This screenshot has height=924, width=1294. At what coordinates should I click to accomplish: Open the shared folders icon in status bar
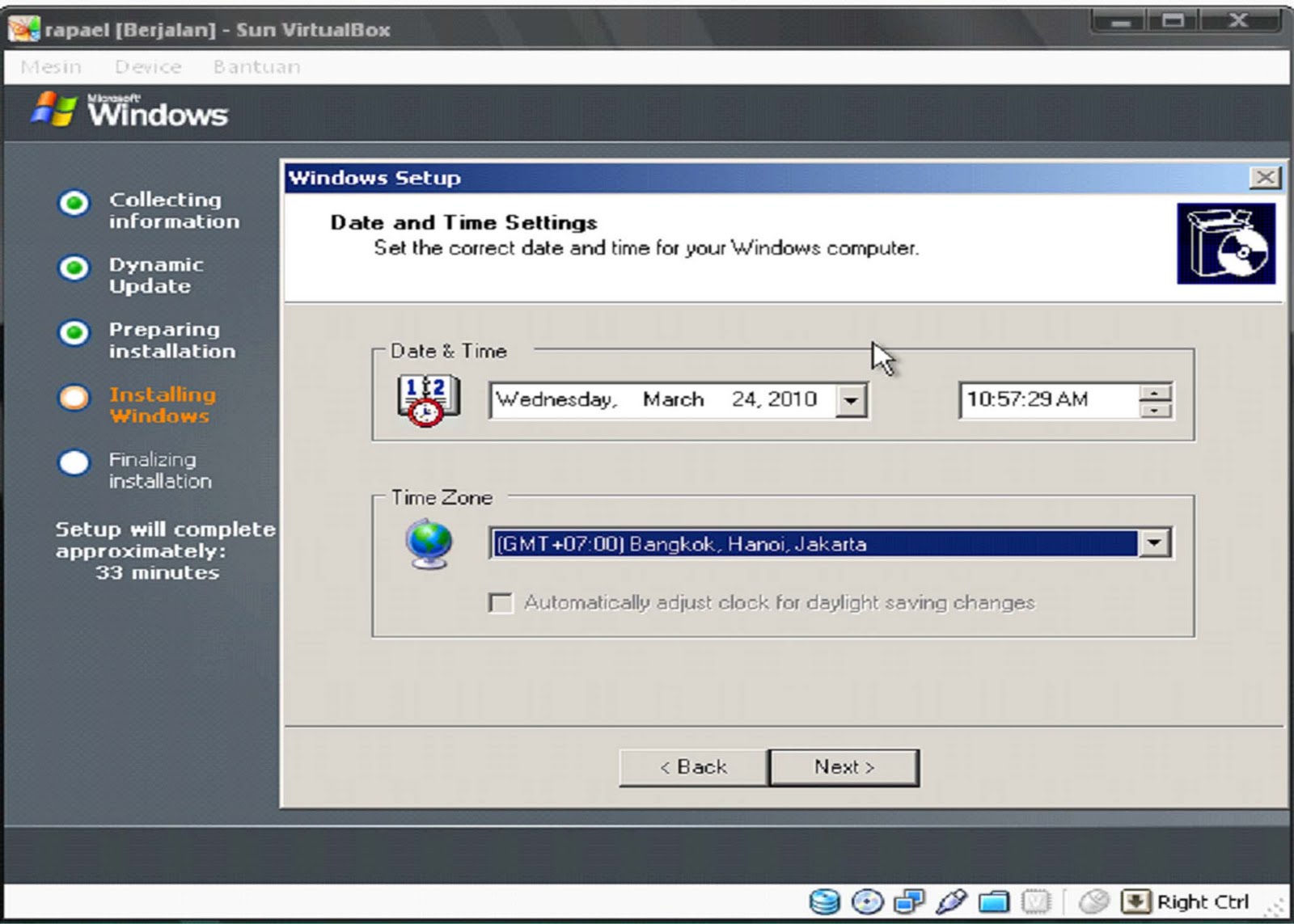pyautogui.click(x=994, y=901)
